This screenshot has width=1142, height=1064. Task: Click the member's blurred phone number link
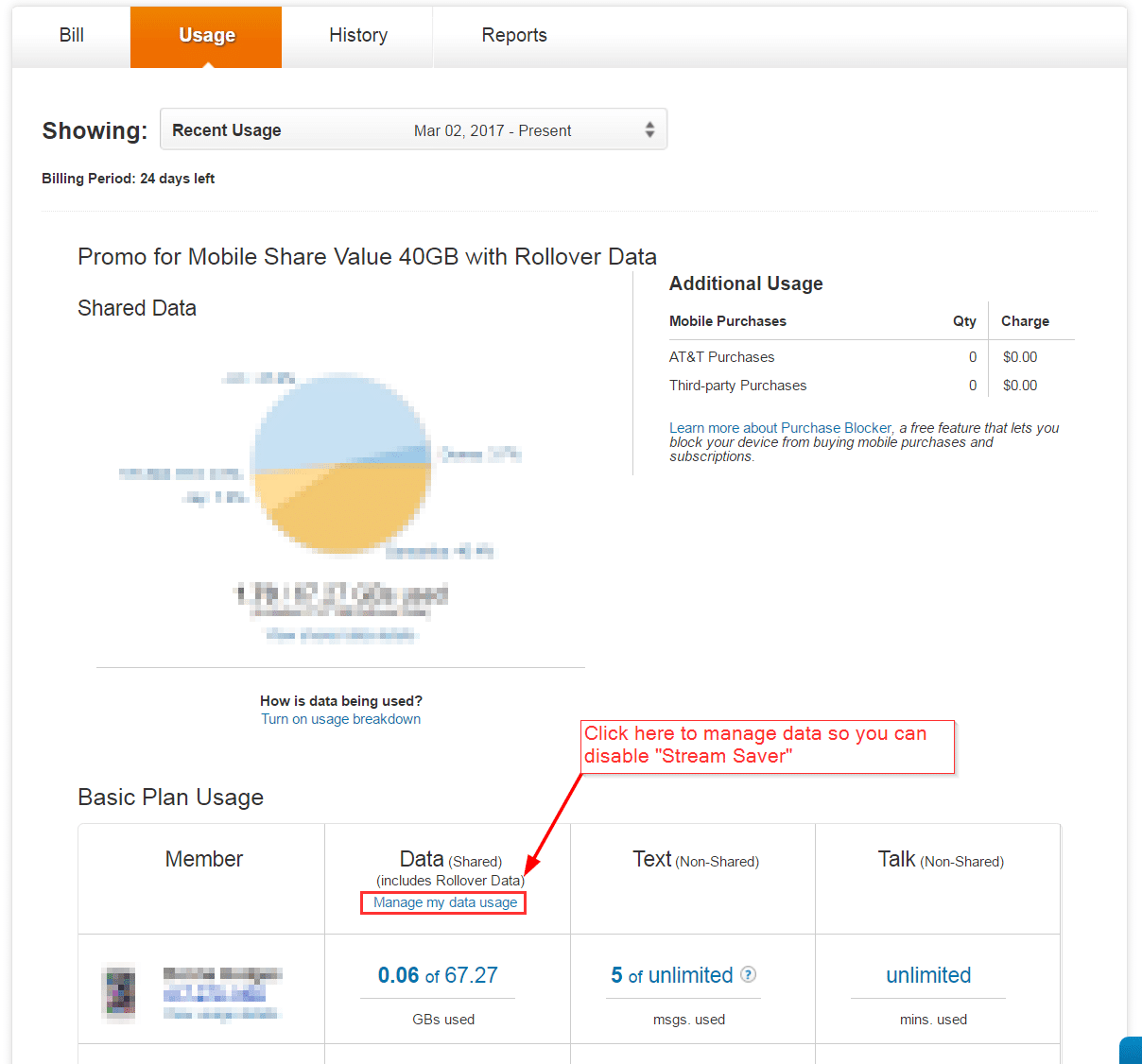click(215, 993)
